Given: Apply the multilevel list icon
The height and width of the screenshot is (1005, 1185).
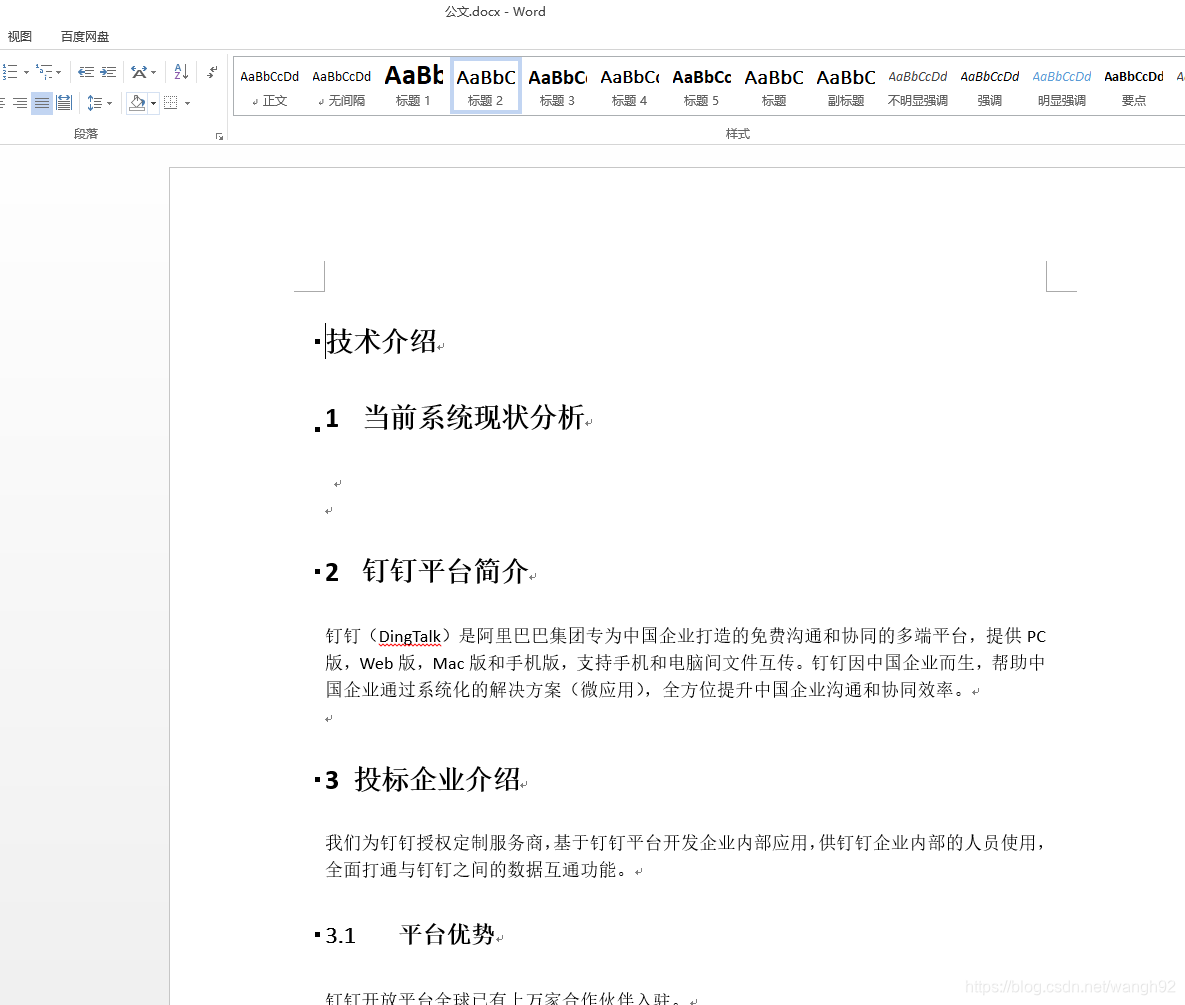Looking at the screenshot, I should point(45,71).
